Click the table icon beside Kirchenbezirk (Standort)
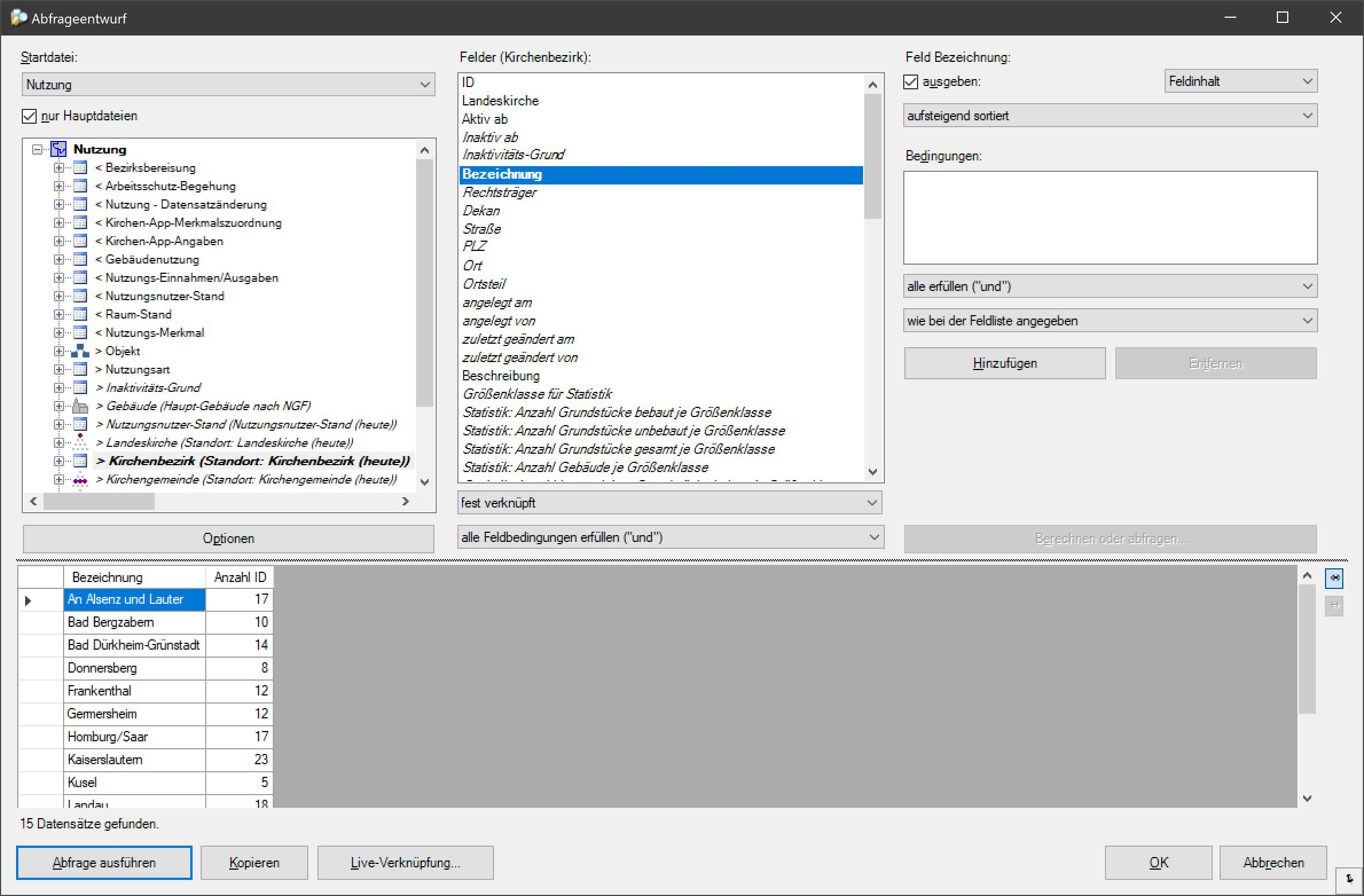This screenshot has width=1364, height=896. (x=80, y=461)
